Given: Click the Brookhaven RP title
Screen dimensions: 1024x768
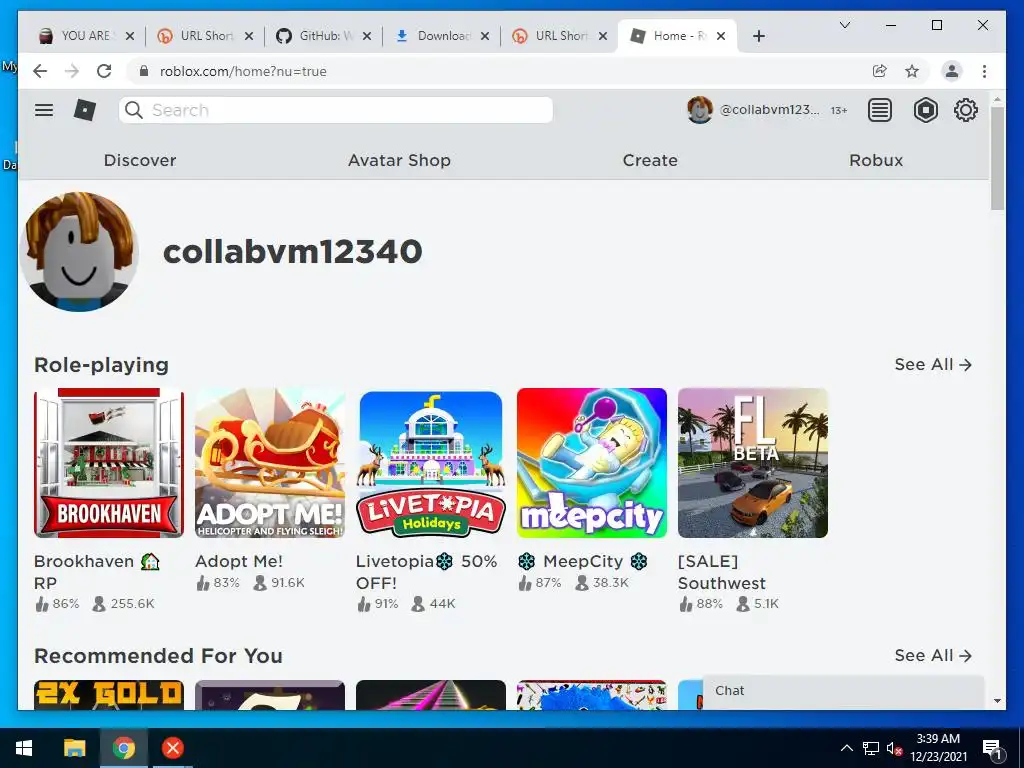Looking at the screenshot, I should [x=97, y=572].
